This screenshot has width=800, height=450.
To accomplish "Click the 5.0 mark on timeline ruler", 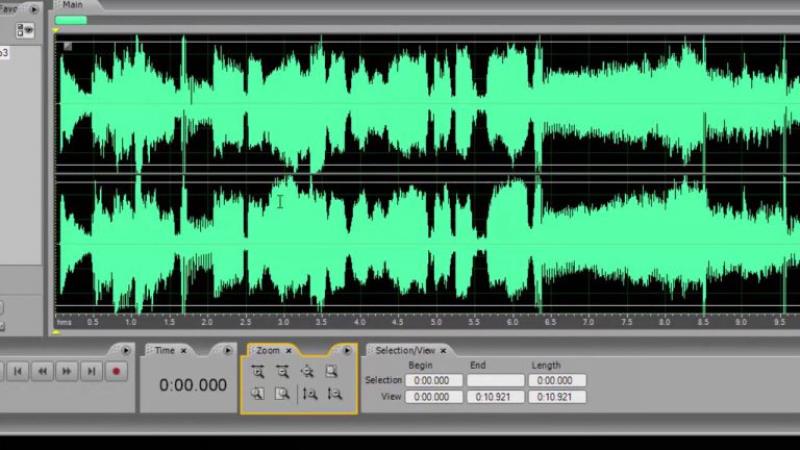I will point(436,323).
